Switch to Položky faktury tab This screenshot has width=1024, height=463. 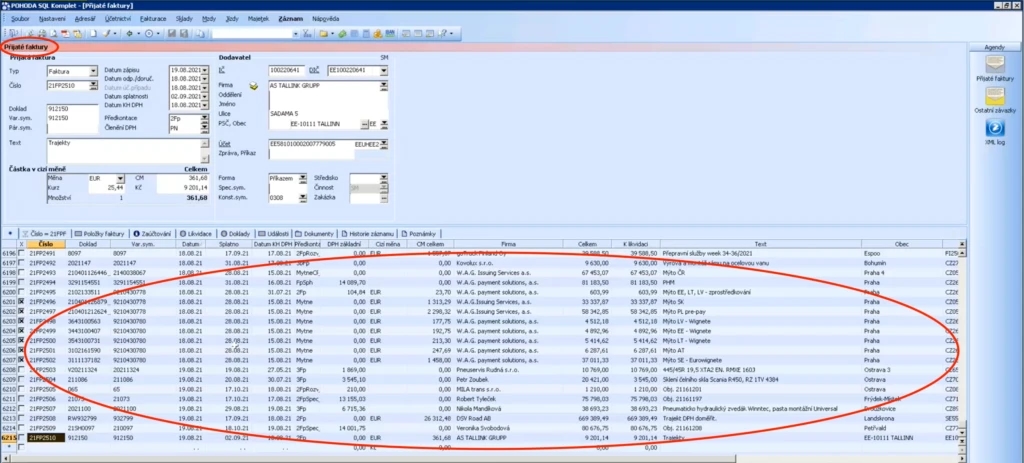(99, 233)
